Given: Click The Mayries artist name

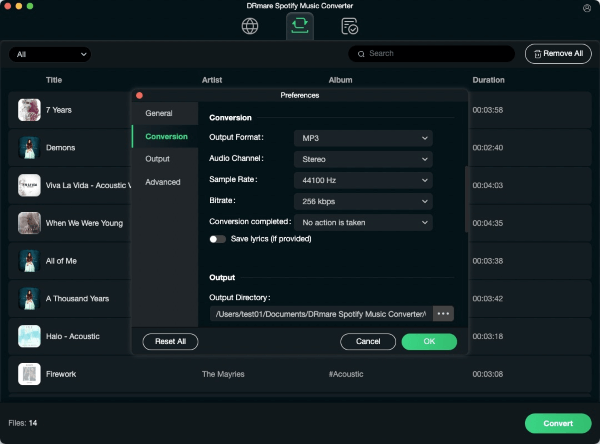Looking at the screenshot, I should tap(223, 374).
